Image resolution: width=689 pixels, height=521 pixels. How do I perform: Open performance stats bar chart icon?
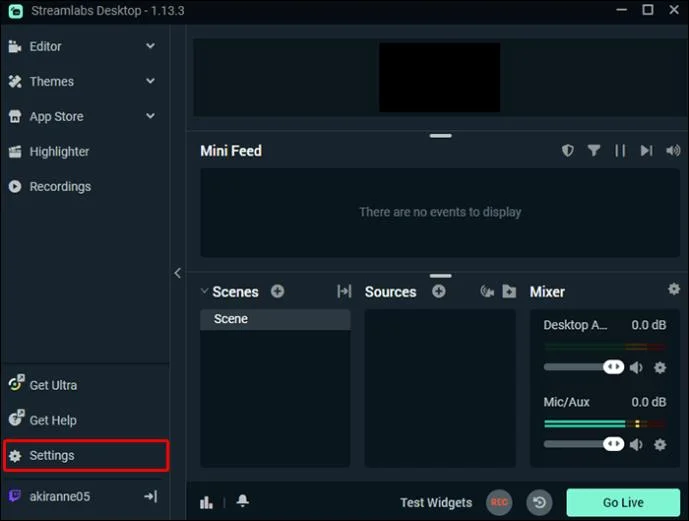pos(207,502)
